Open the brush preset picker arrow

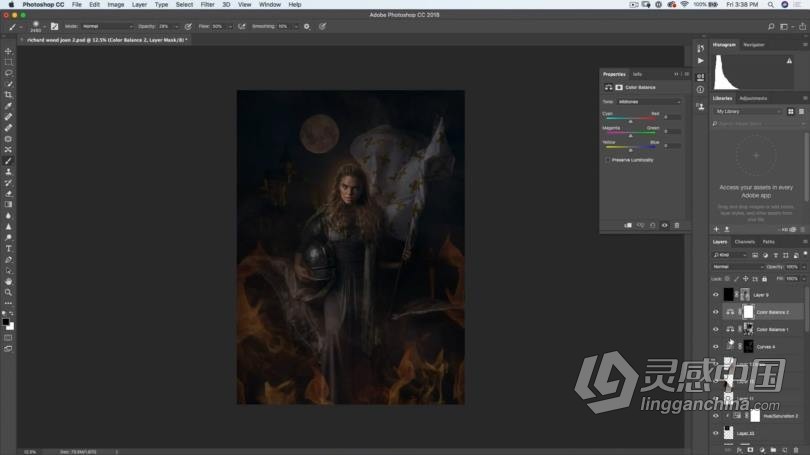(44, 26)
